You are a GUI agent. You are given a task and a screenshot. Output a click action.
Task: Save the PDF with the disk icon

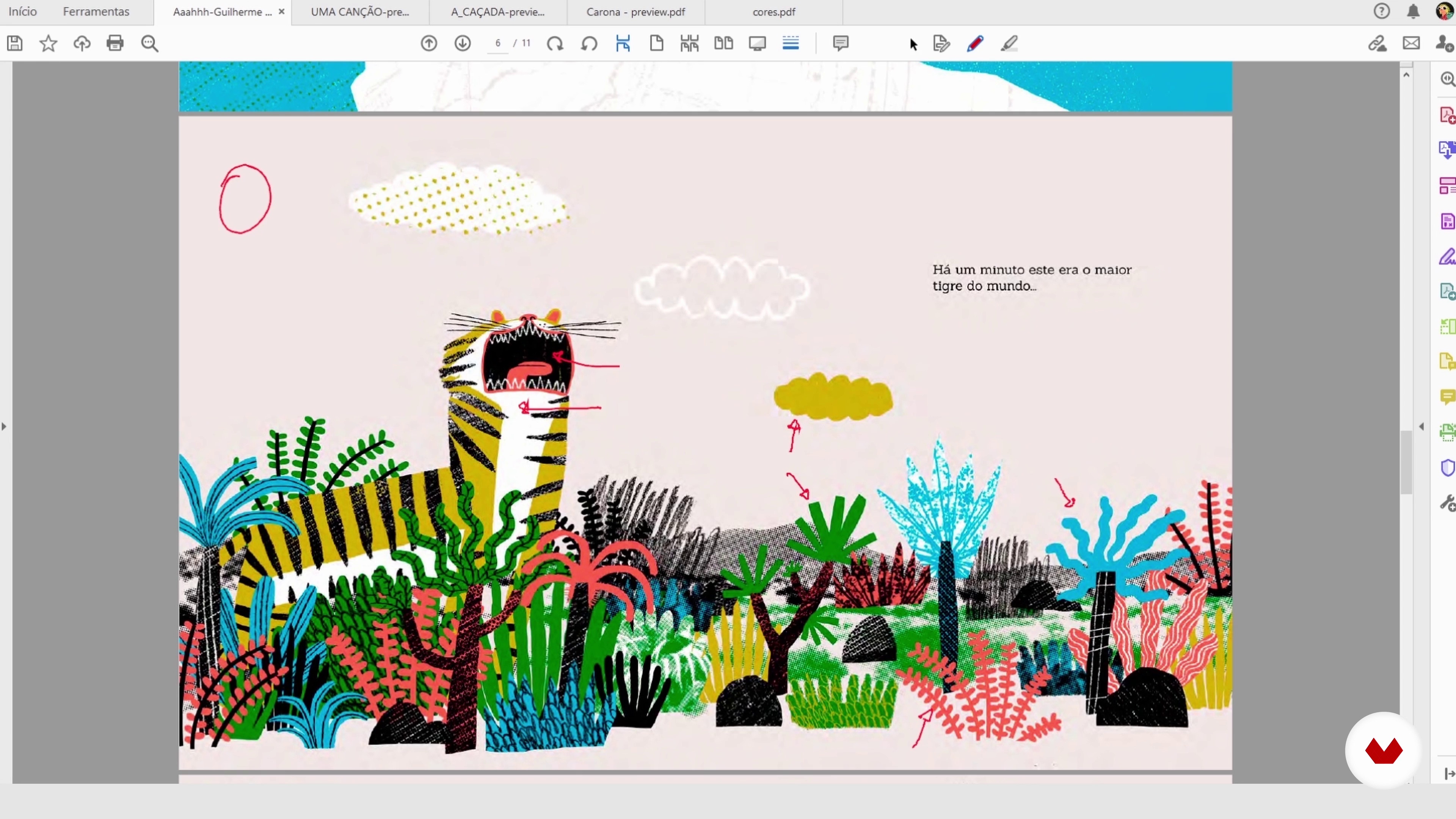click(x=15, y=43)
